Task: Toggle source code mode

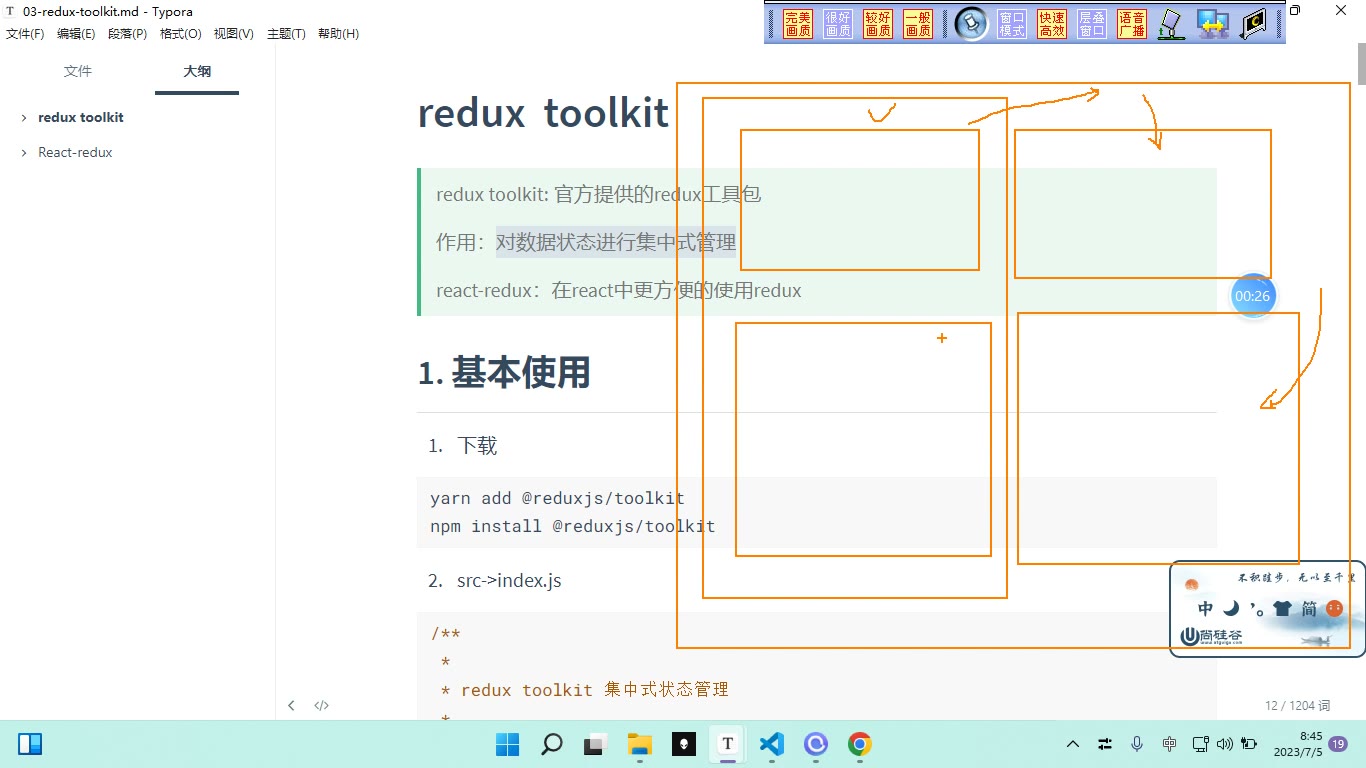Action: pos(321,705)
